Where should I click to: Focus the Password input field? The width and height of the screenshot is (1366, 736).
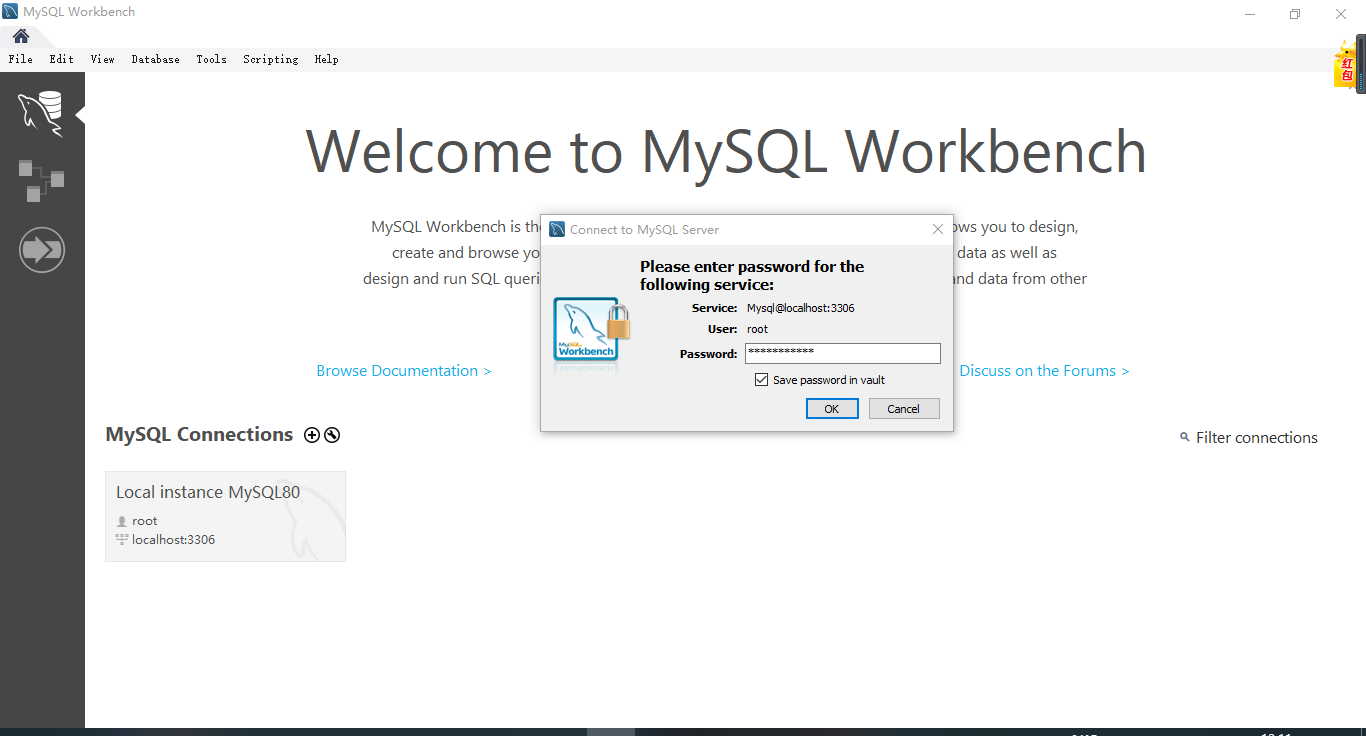point(842,353)
